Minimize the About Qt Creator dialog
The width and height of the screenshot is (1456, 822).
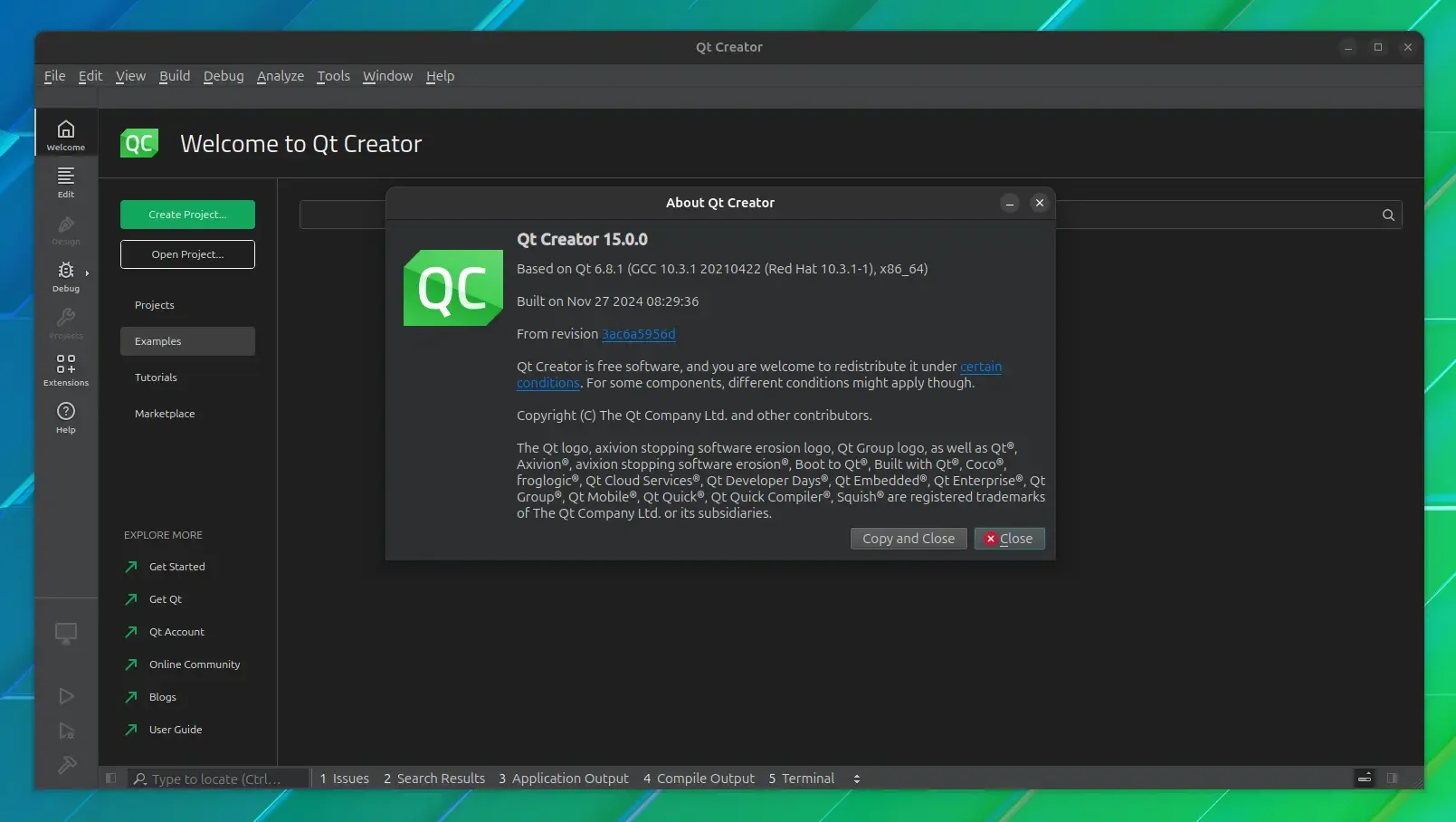pos(1010,203)
